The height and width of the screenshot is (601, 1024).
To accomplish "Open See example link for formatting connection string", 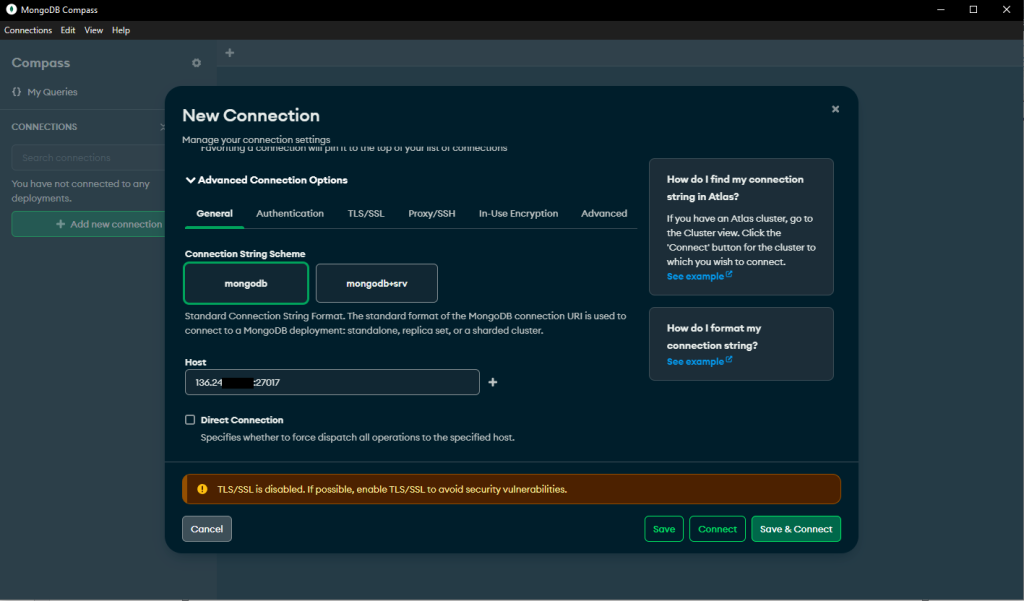I will click(699, 361).
